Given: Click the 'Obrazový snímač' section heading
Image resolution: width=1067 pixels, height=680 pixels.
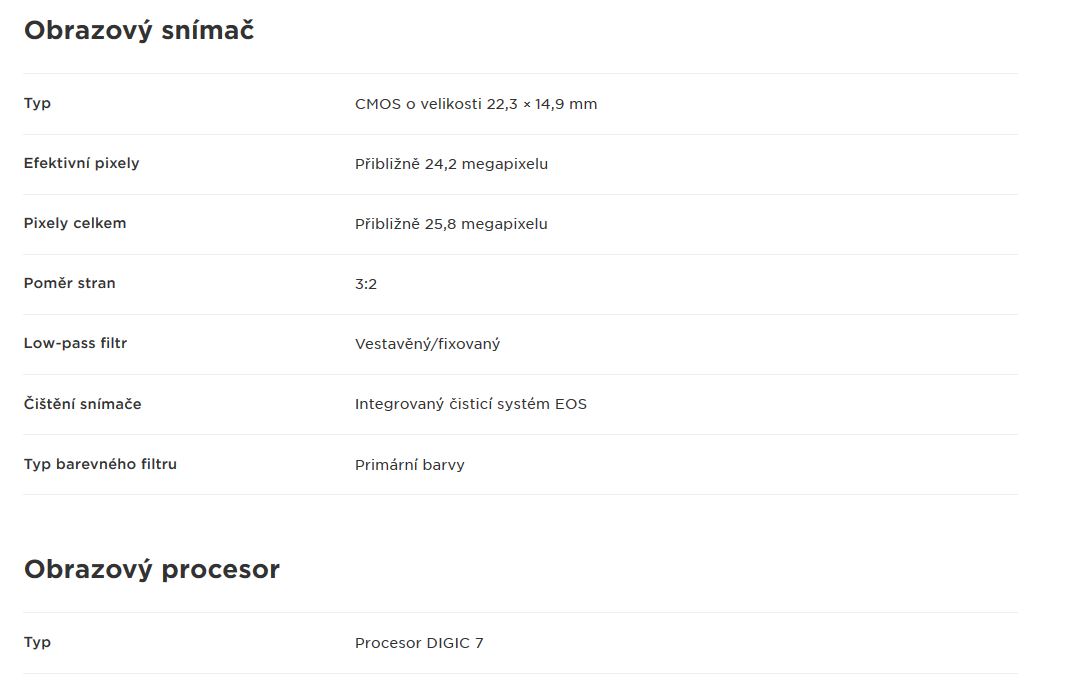Looking at the screenshot, I should tap(139, 31).
